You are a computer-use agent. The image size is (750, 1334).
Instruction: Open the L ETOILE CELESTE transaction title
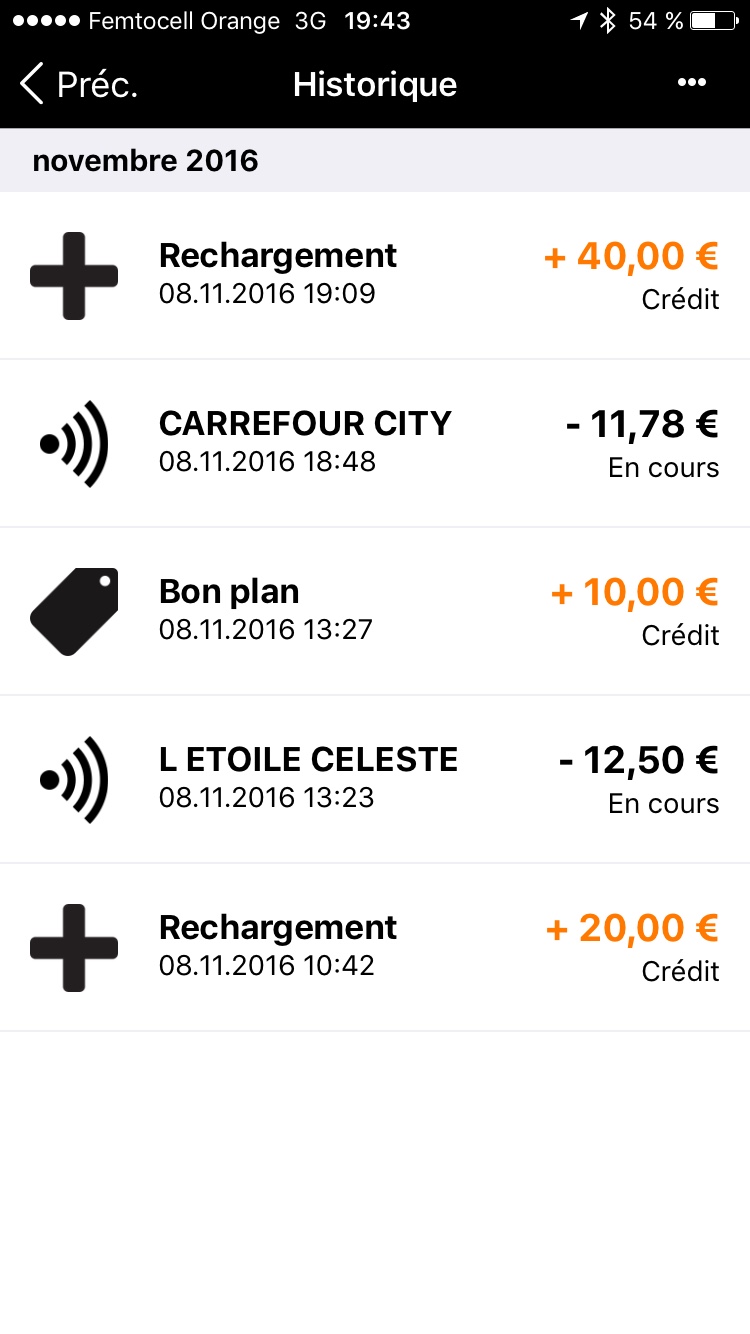(x=308, y=760)
